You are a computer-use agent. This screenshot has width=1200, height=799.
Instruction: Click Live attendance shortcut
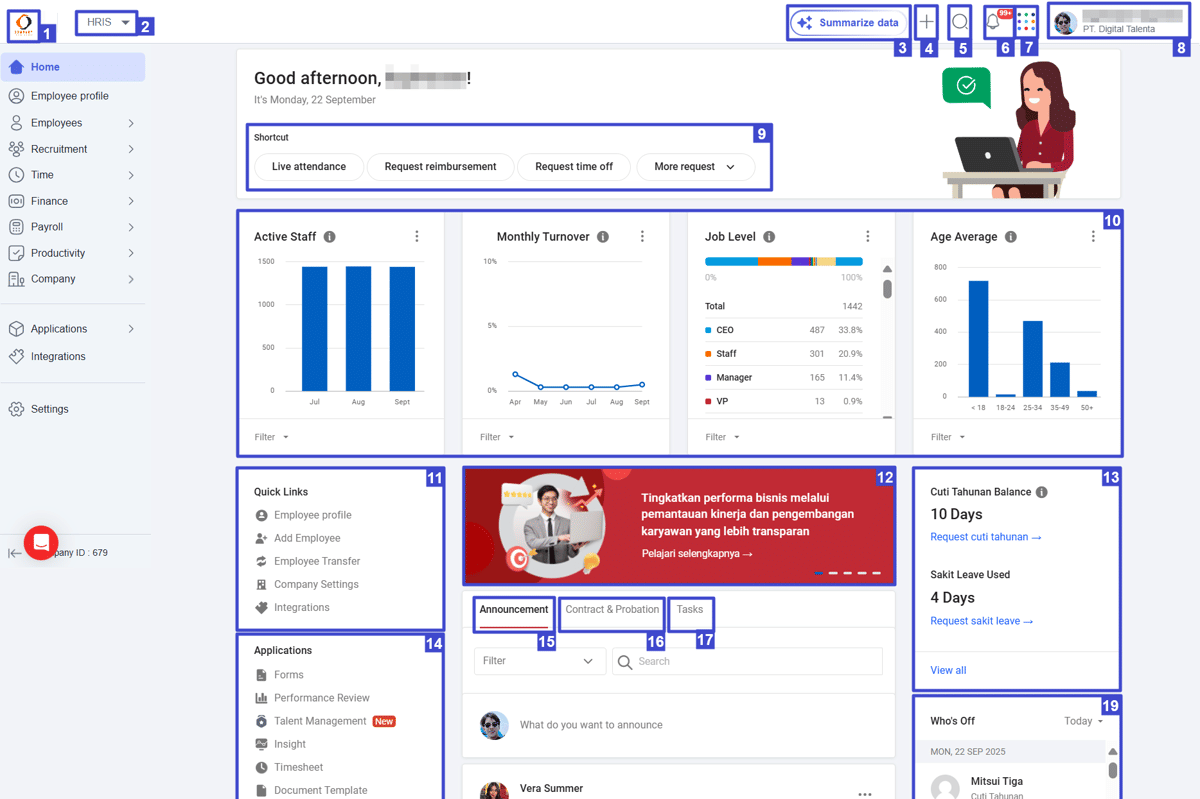pos(309,167)
